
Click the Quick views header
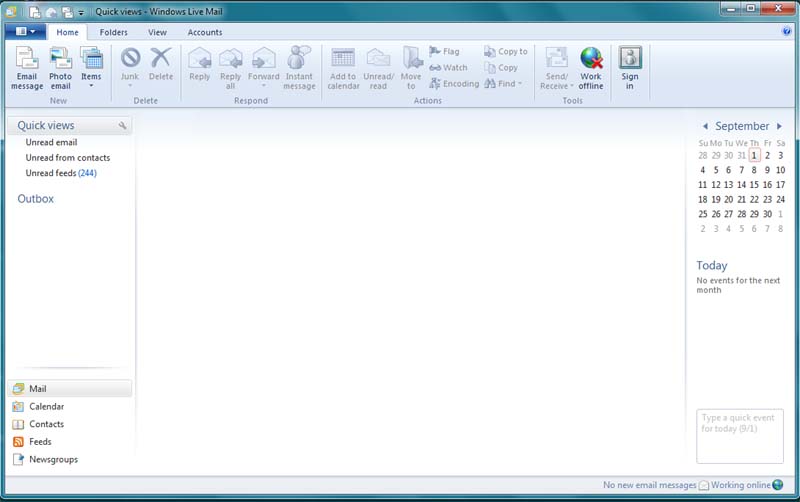pos(46,126)
